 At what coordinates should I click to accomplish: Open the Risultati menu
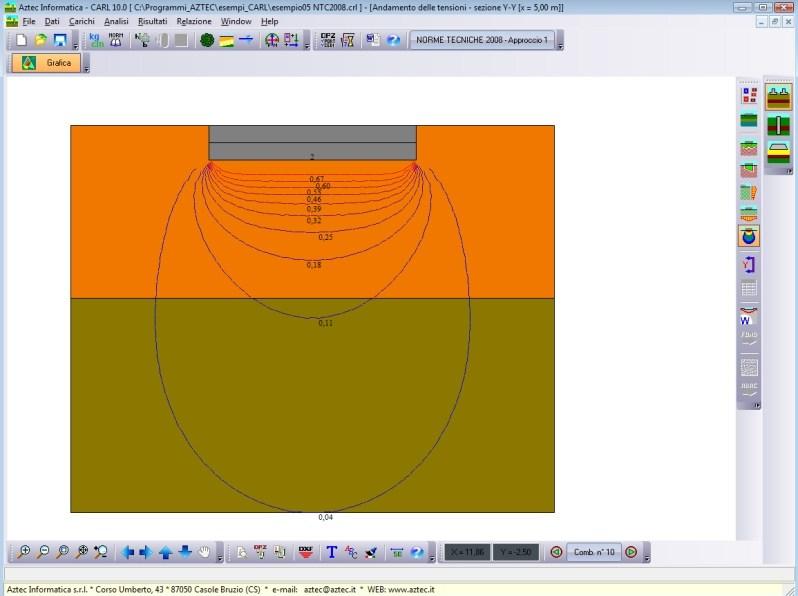click(153, 21)
